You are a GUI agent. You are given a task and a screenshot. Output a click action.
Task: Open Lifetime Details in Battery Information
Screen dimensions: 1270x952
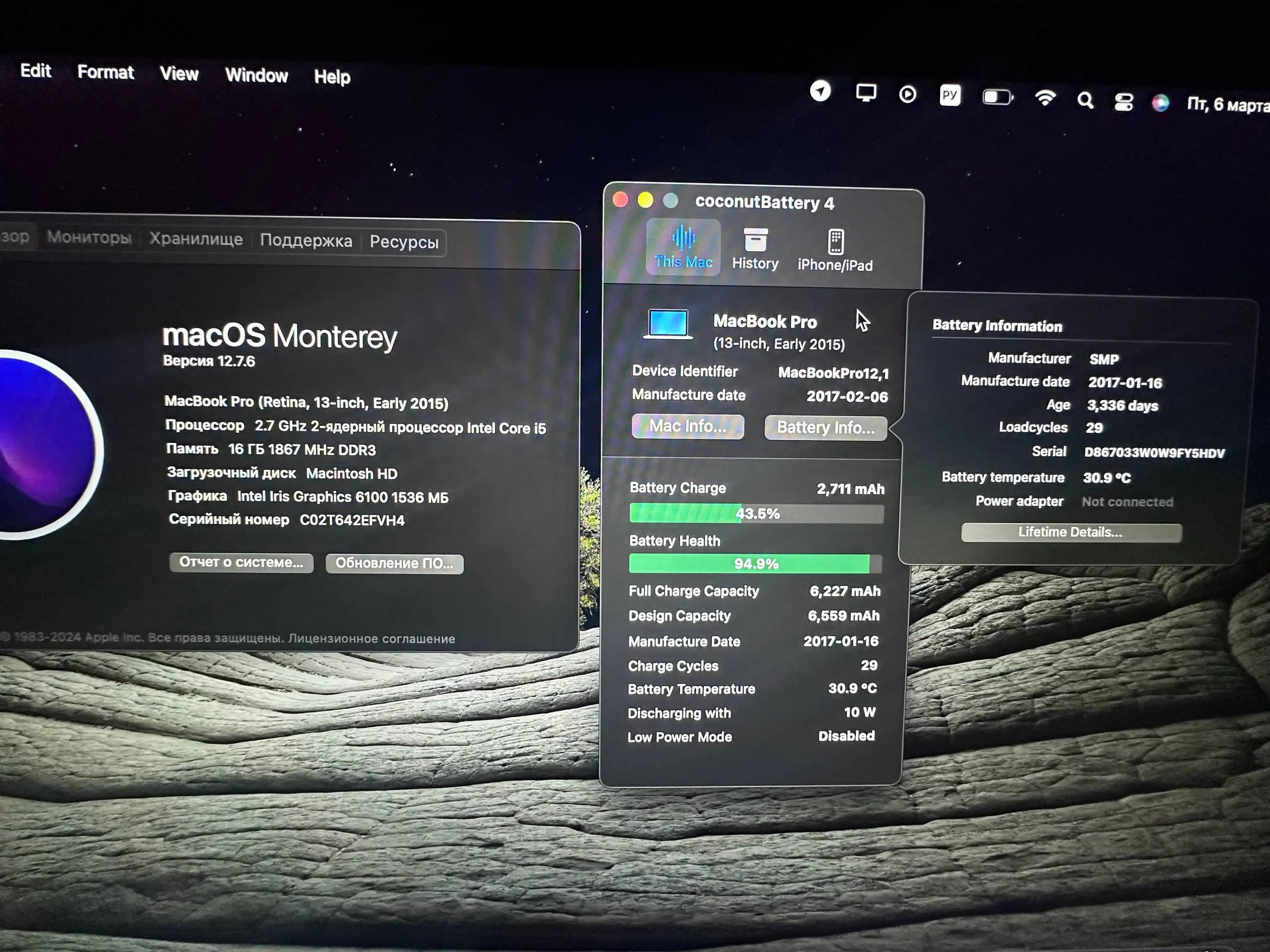click(1071, 532)
